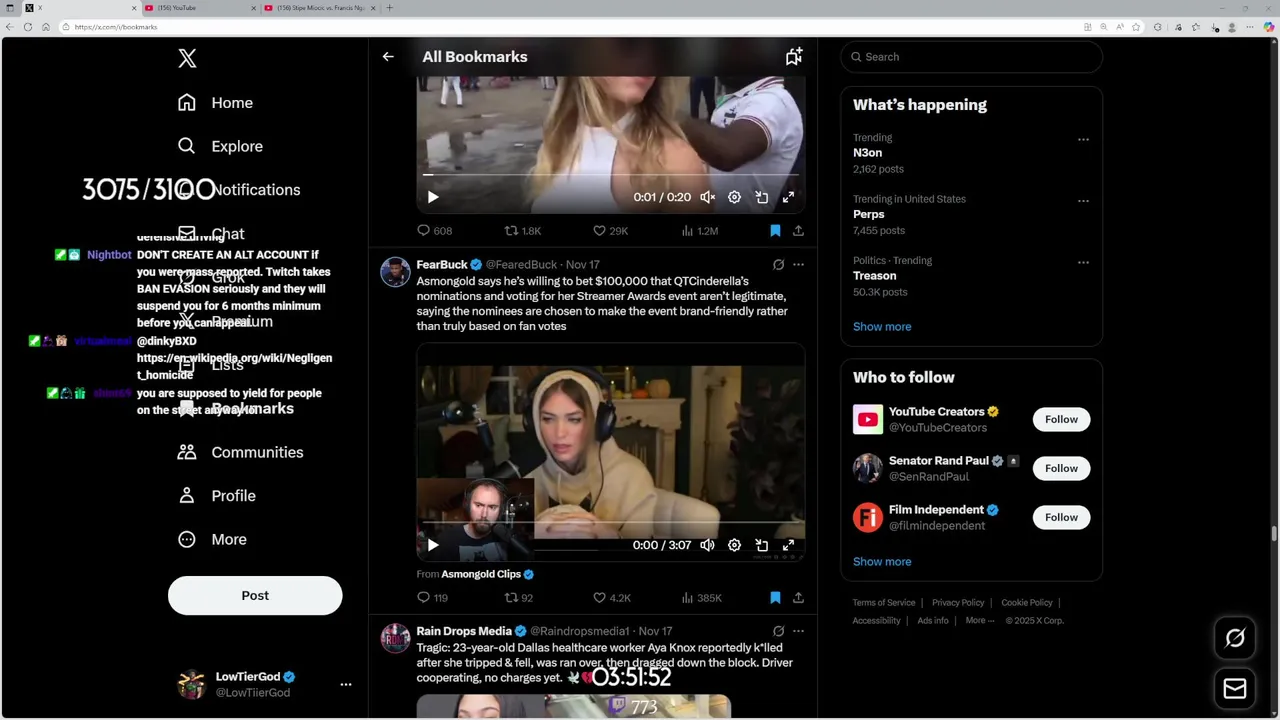
Task: Open more options for the Treason trend
Action: click(x=1083, y=263)
